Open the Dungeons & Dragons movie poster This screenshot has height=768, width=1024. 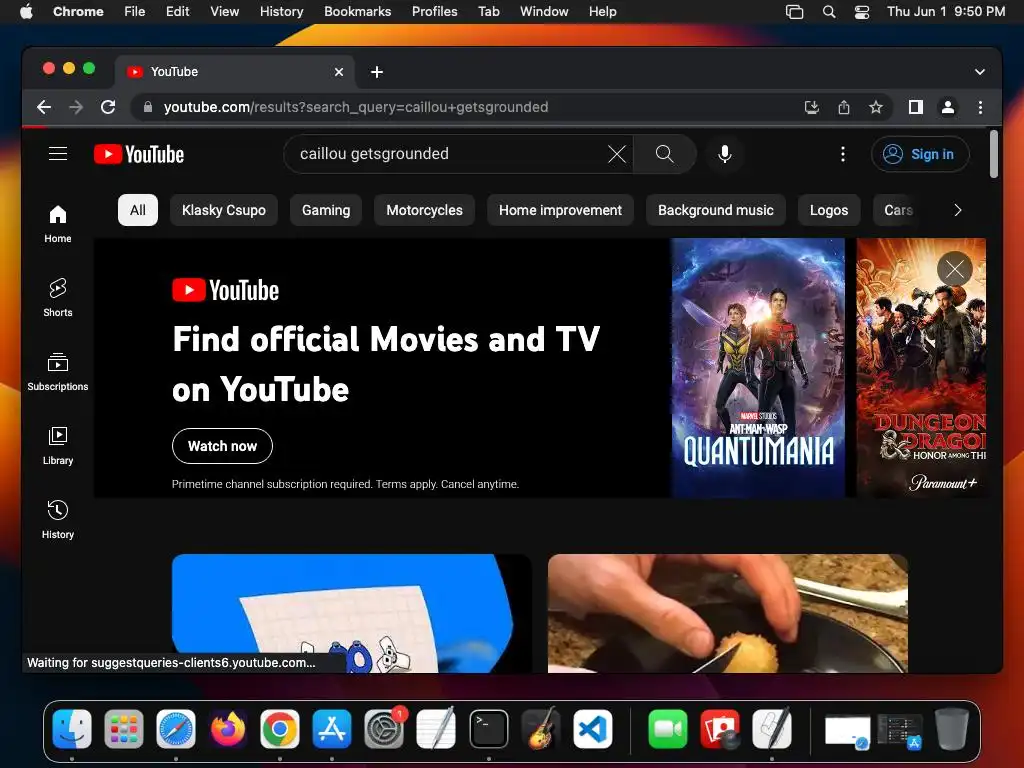point(921,368)
